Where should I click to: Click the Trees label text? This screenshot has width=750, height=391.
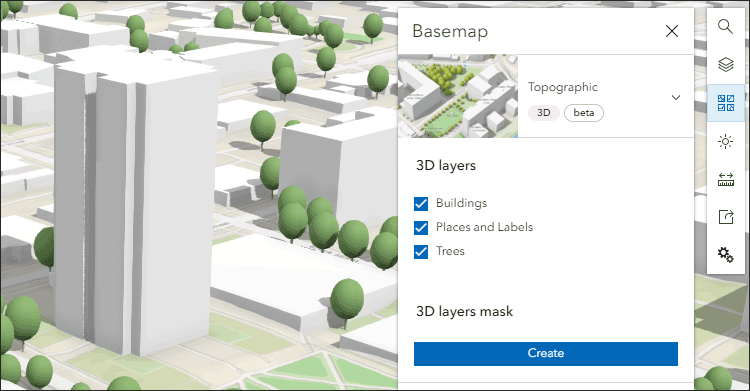(450, 251)
